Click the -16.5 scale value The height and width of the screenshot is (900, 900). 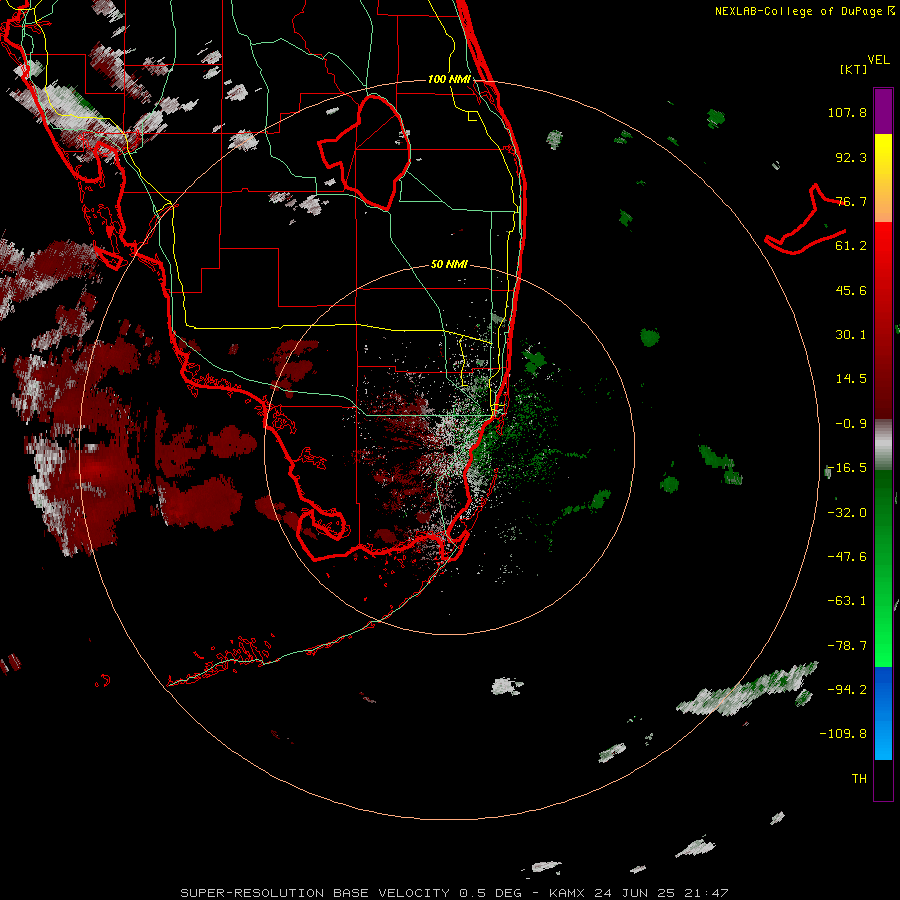tap(847, 468)
